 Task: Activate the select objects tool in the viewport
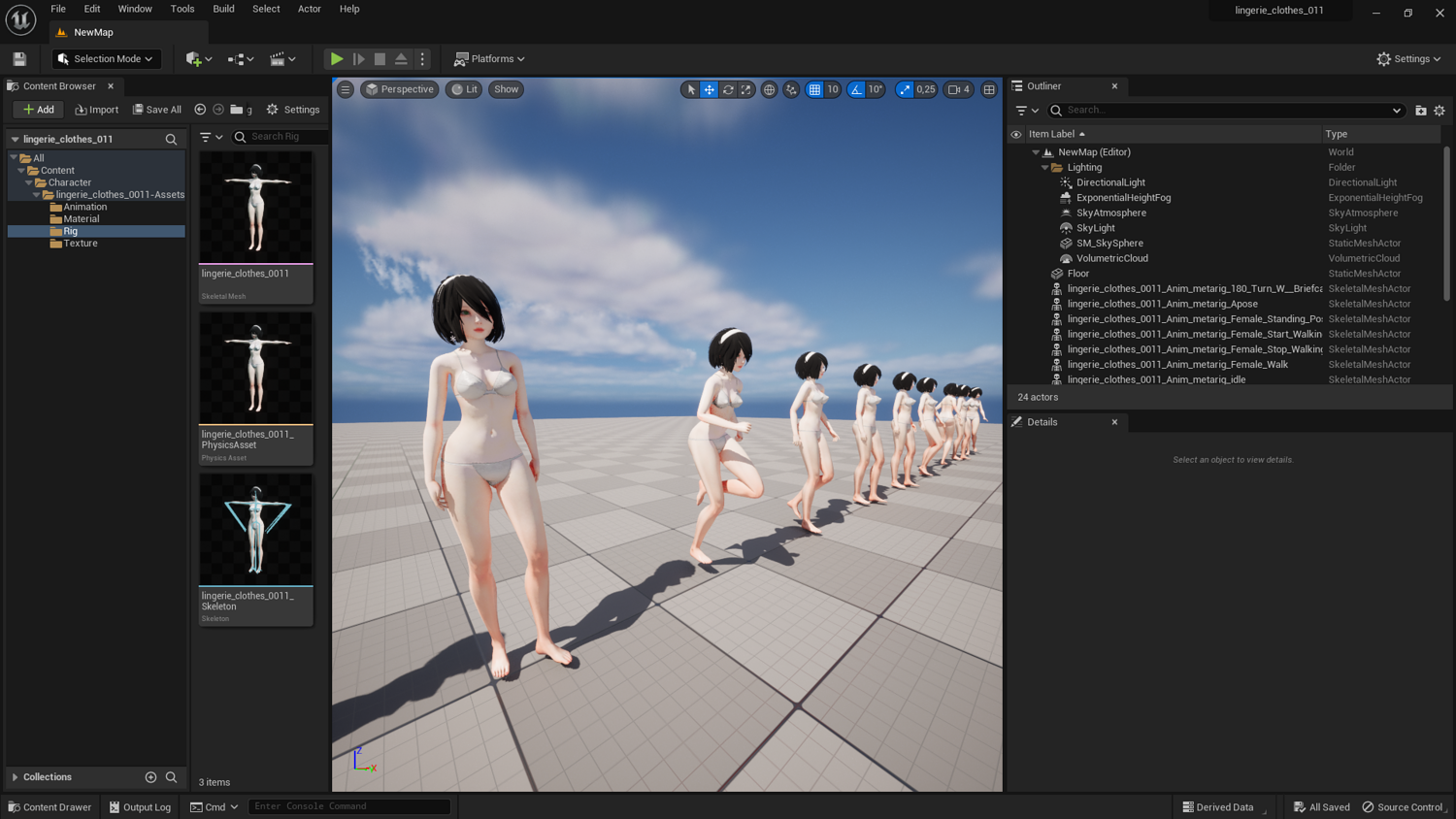[691, 89]
